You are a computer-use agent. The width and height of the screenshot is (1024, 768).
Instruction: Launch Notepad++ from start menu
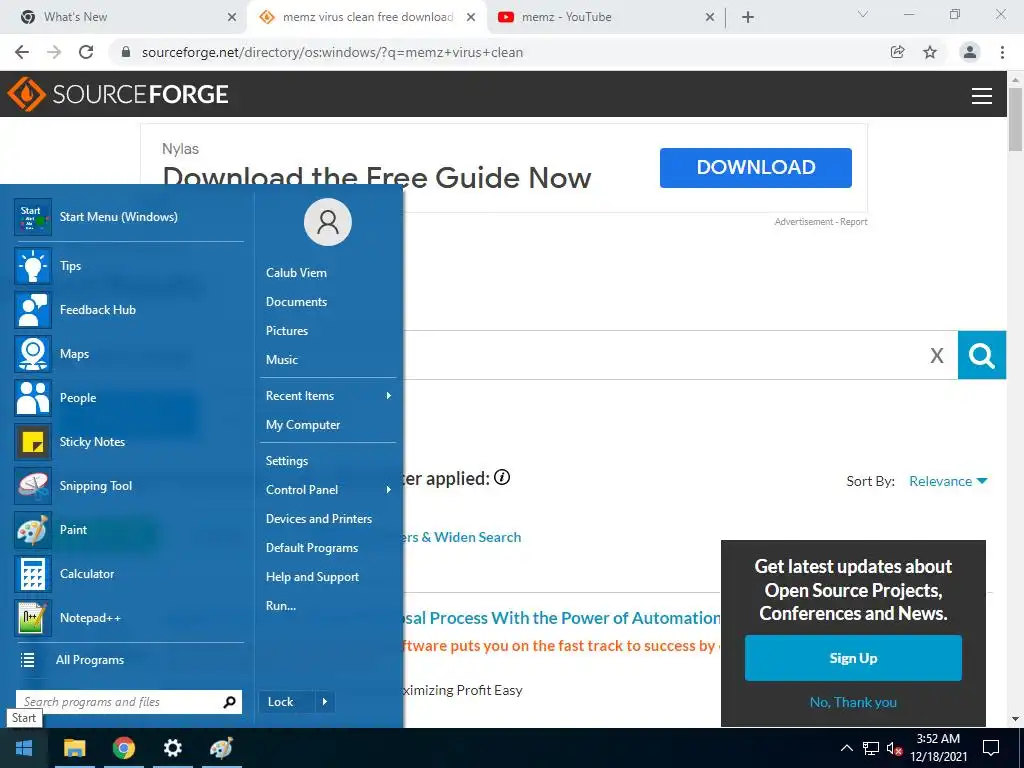[x=129, y=618]
